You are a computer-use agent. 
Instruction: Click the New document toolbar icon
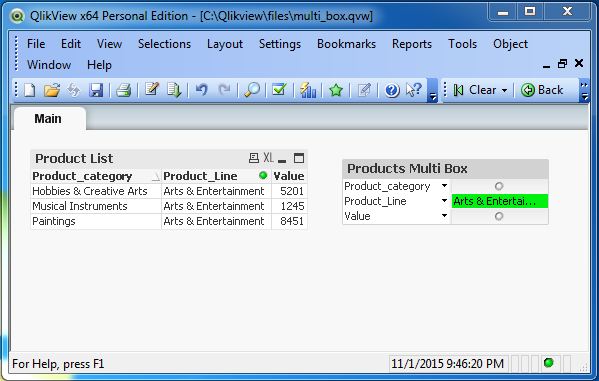[x=30, y=90]
